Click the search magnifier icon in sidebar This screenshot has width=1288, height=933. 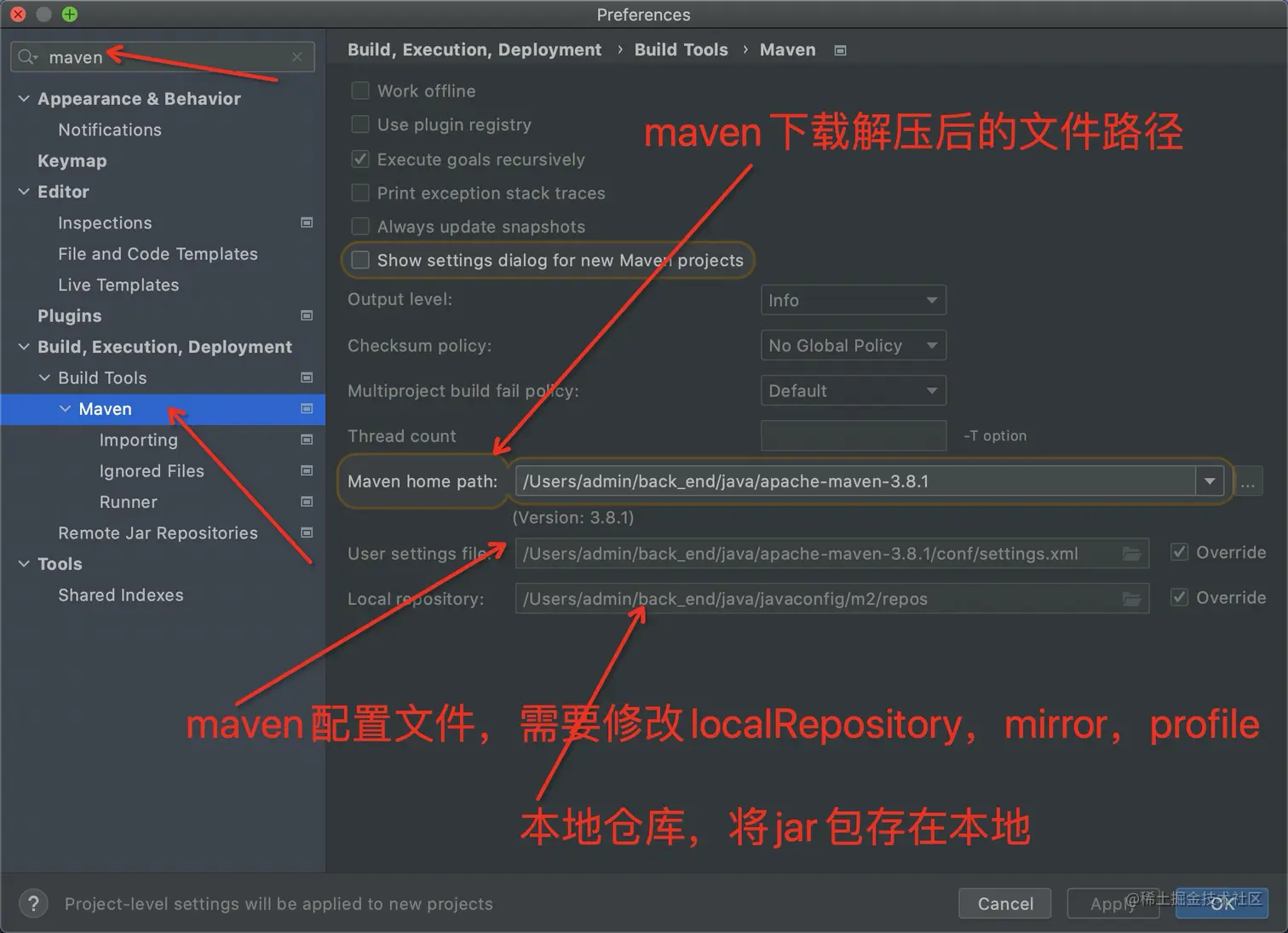coord(27,57)
